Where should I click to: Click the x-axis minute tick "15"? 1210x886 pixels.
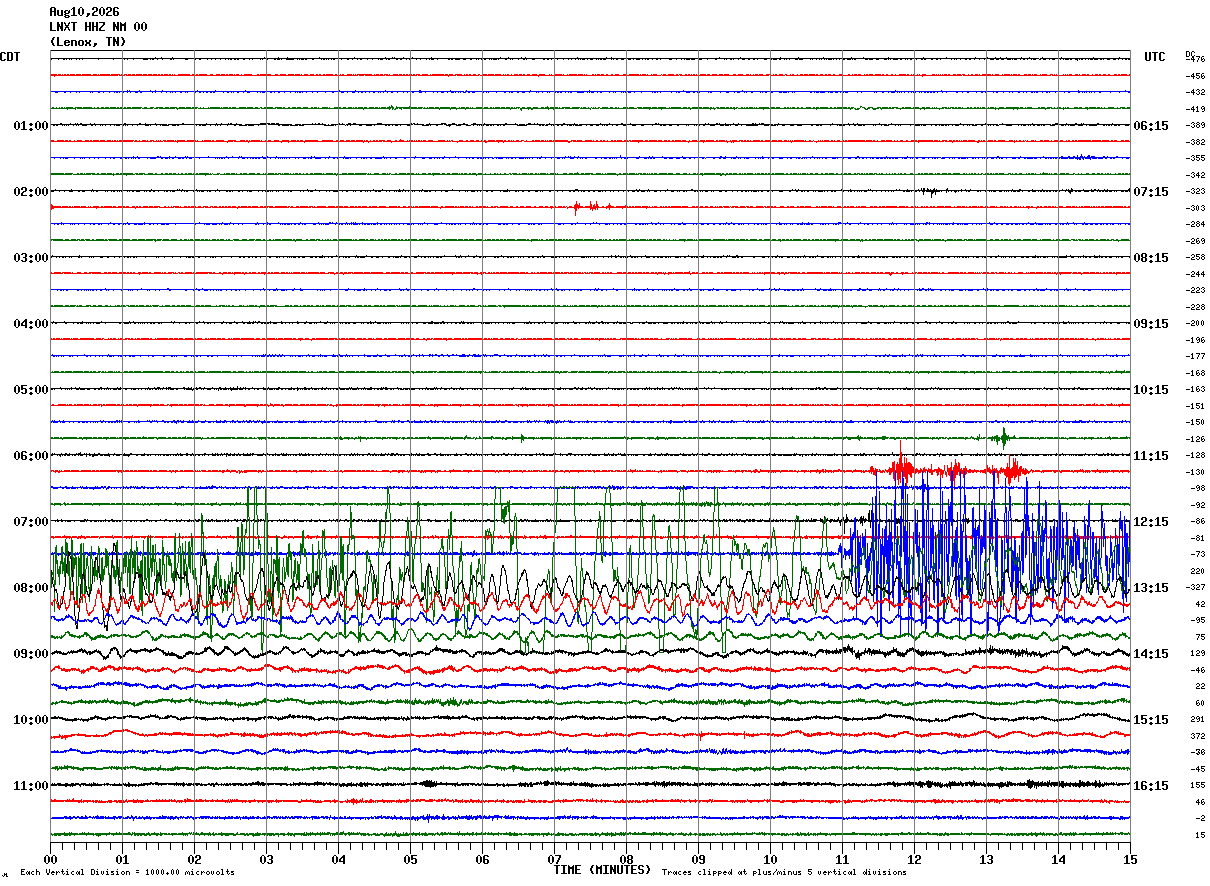[1130, 859]
